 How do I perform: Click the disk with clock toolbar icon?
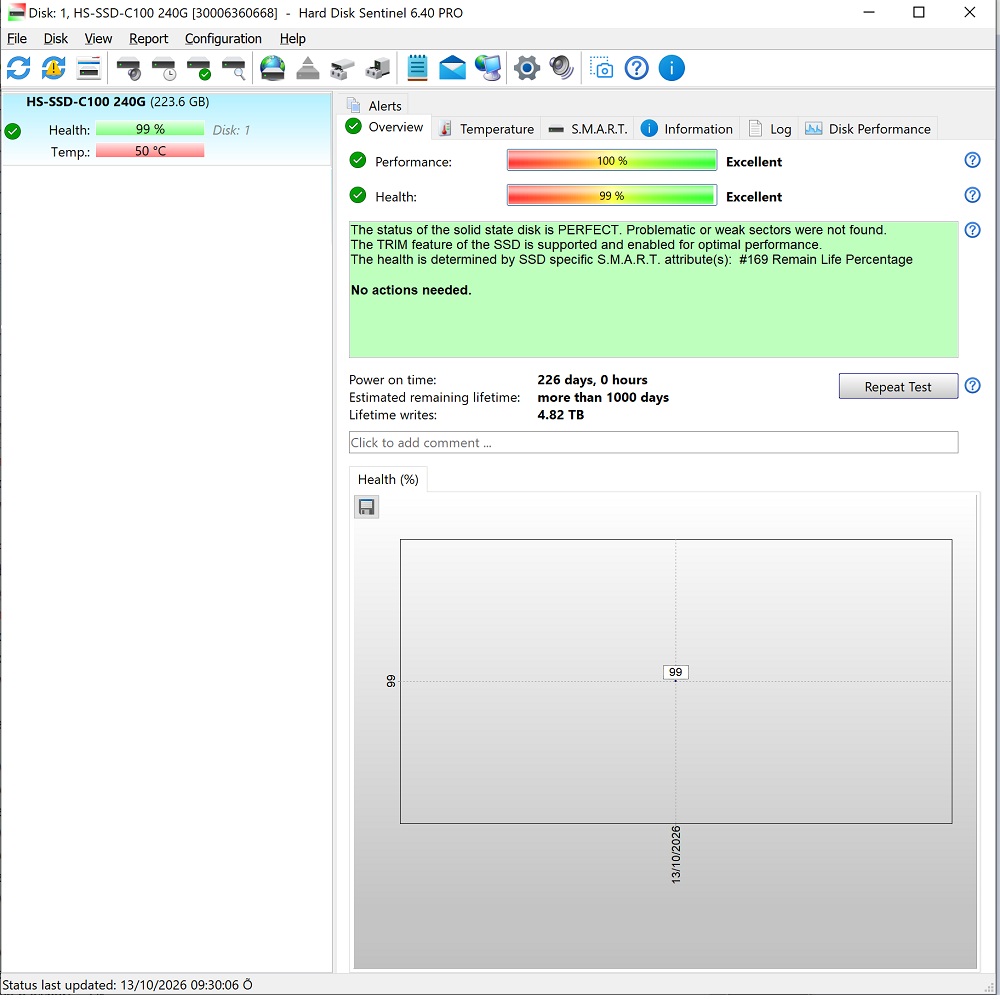[164, 68]
